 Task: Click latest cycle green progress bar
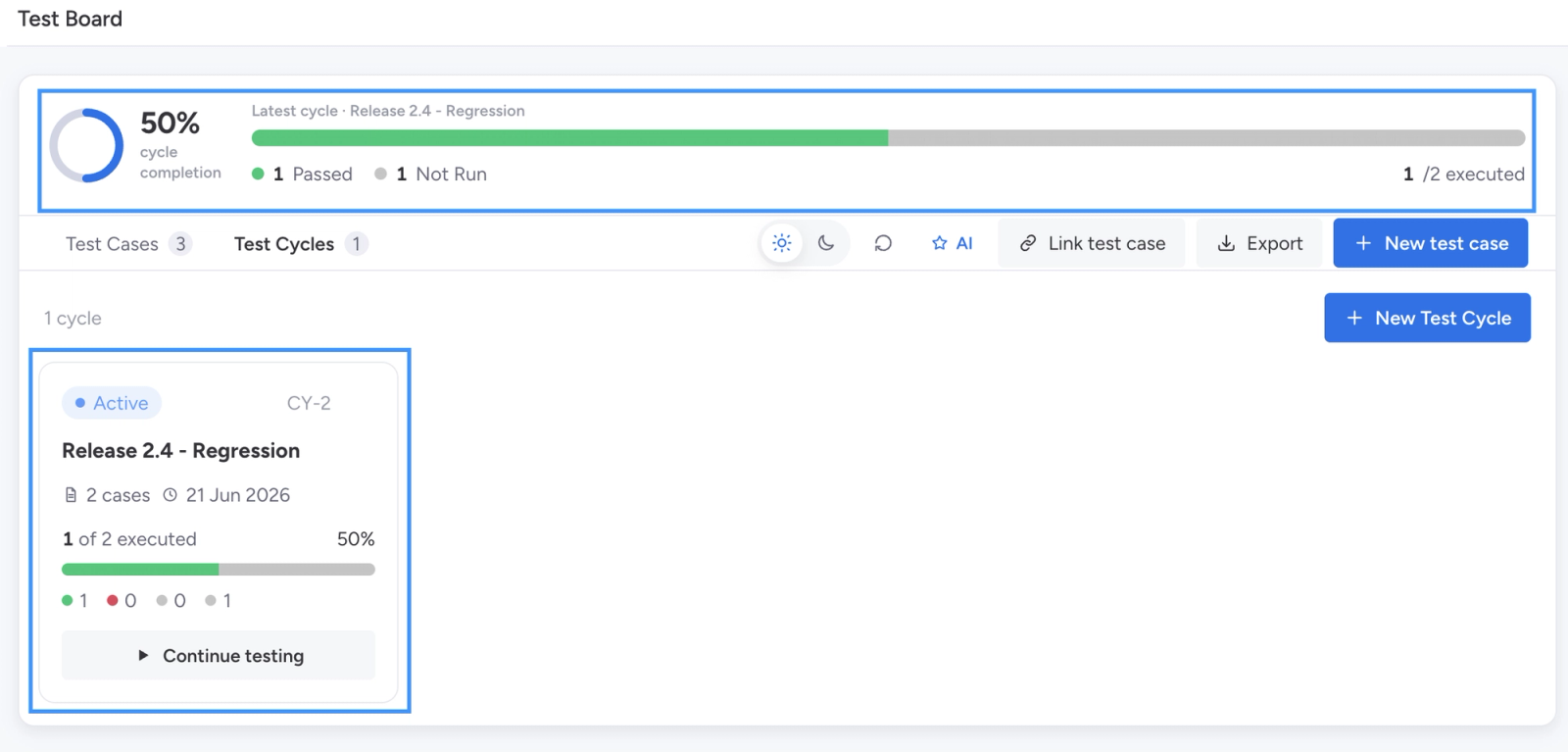(569, 138)
